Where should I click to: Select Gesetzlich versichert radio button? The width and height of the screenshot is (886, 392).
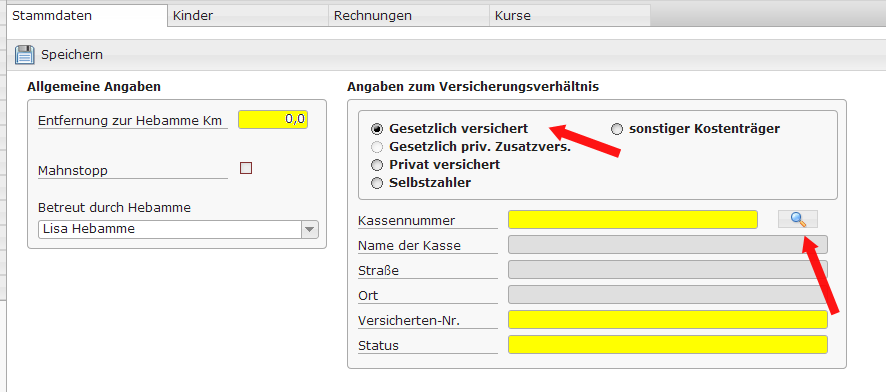pos(376,129)
